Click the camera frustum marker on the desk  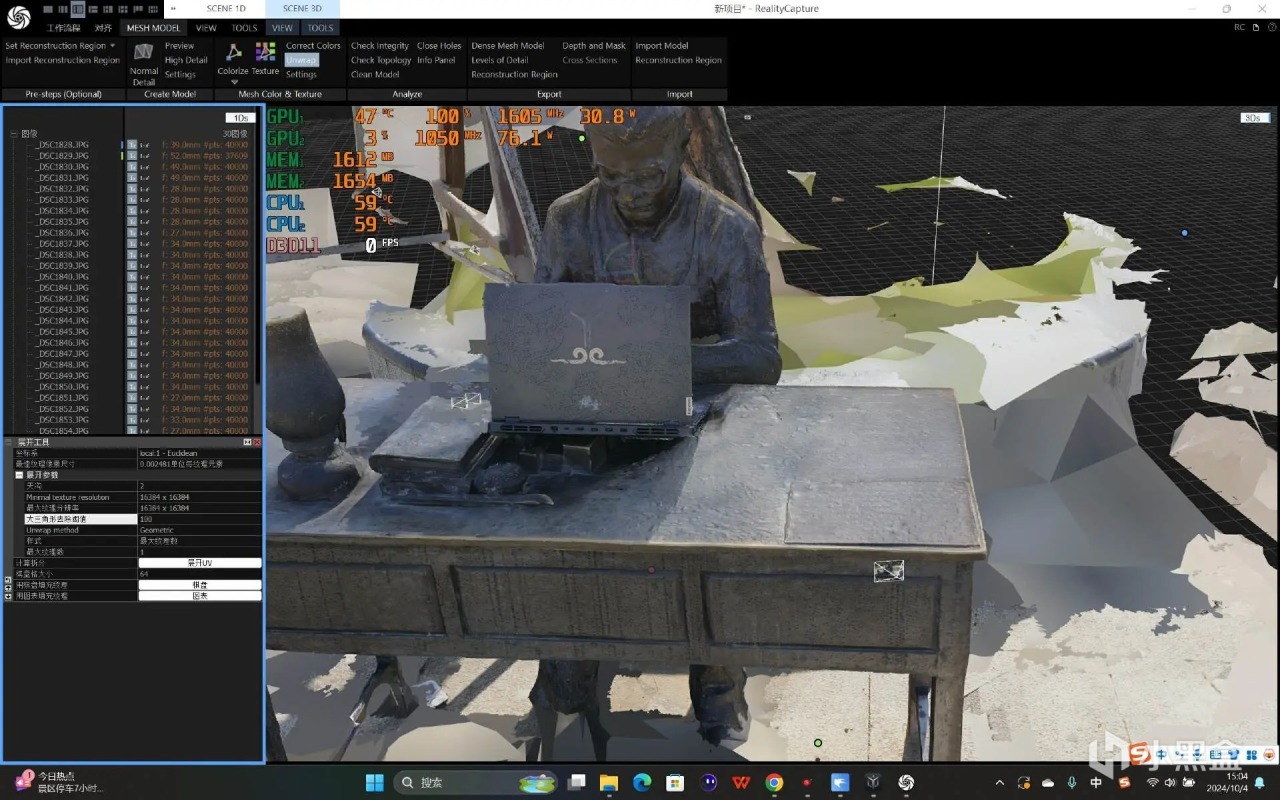pyautogui.click(x=889, y=570)
